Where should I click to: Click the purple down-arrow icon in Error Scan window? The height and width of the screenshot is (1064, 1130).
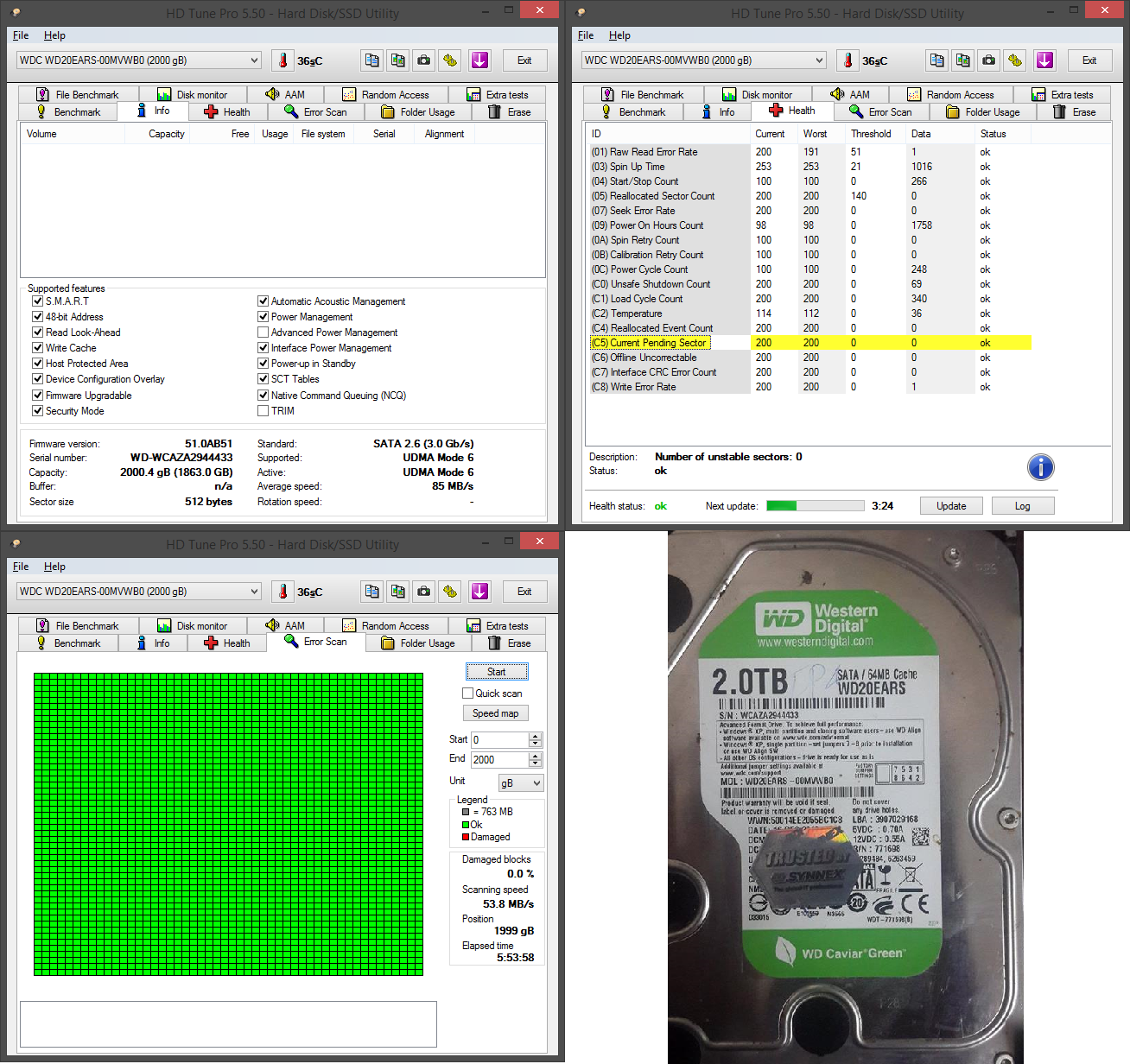(479, 592)
